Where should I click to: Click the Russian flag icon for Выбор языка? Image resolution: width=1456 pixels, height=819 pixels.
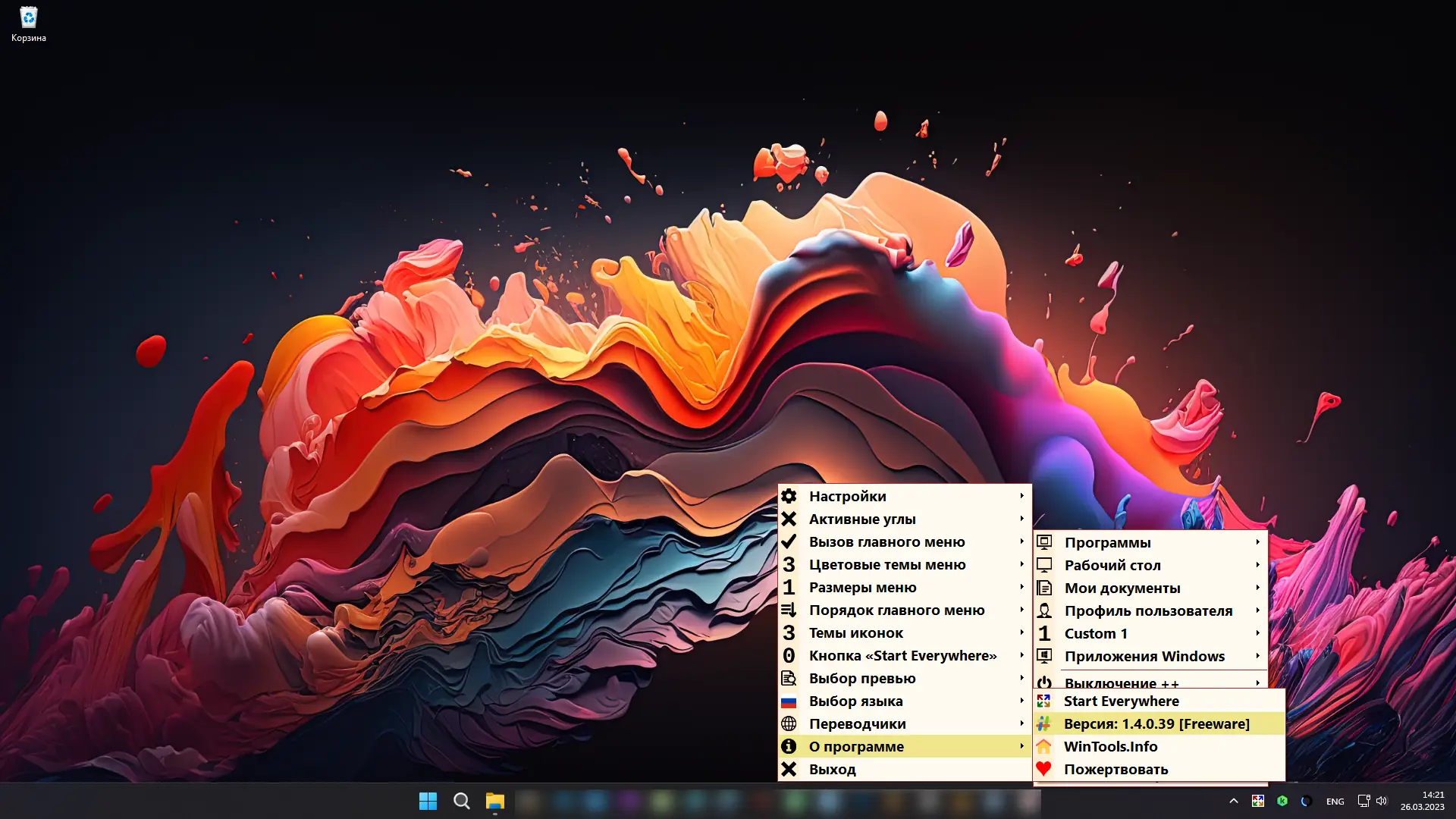789,701
